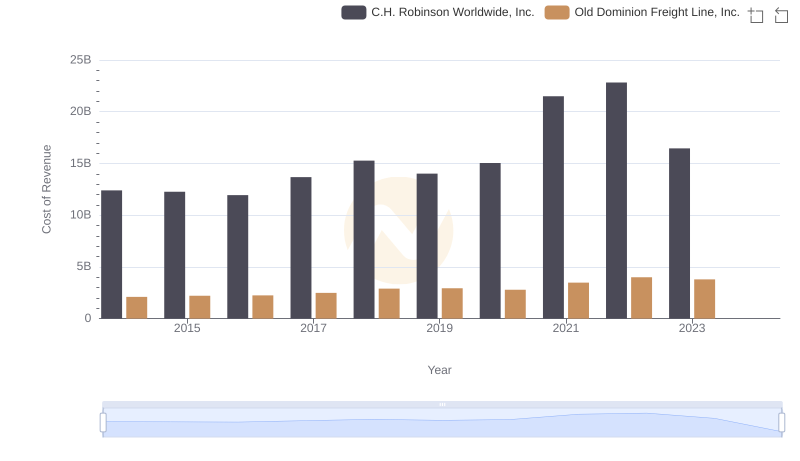Click the 25B y-axis label
Viewport: 800px width, 461px height.
coord(81,60)
